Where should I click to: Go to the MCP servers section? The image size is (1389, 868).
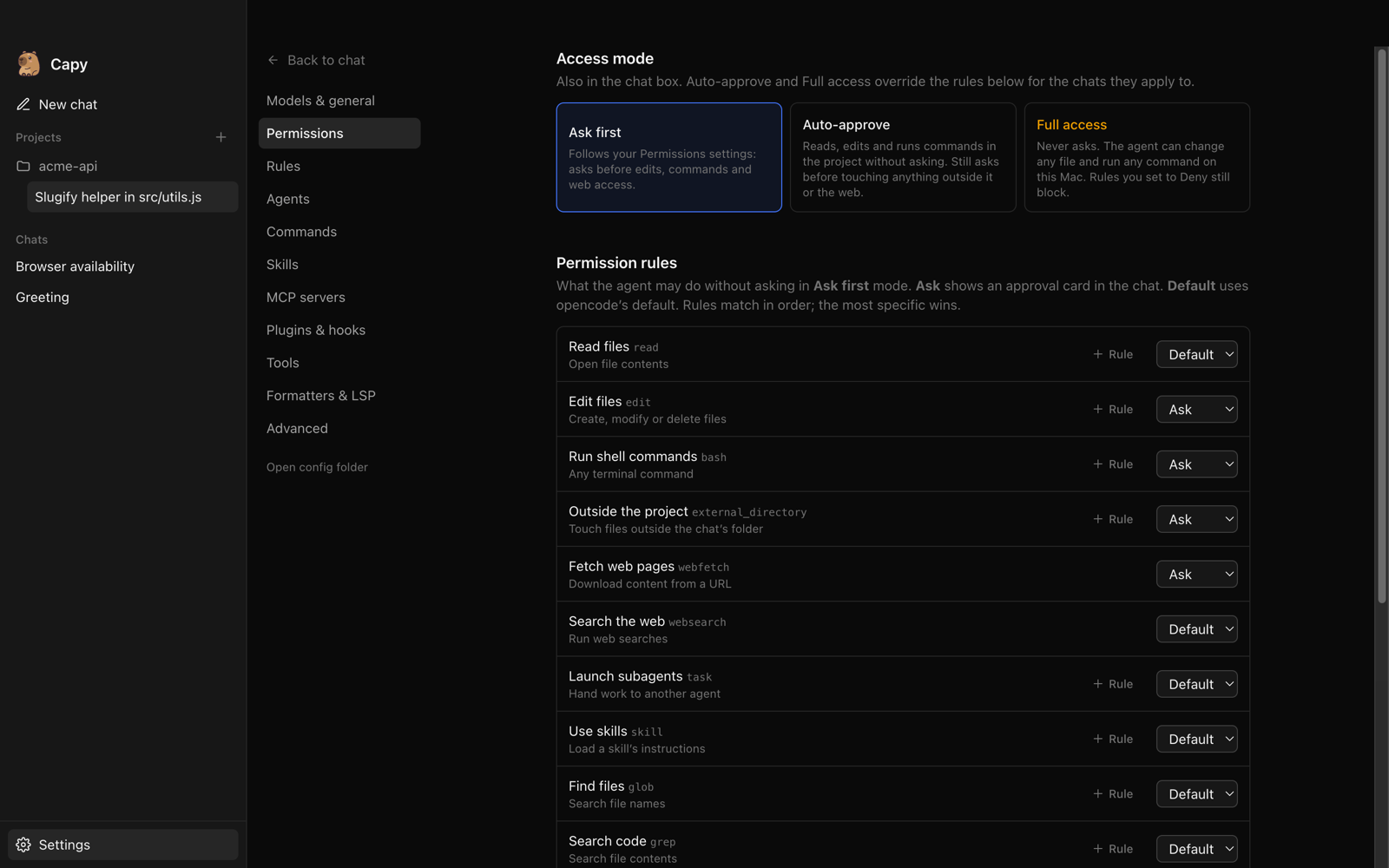coord(339,297)
